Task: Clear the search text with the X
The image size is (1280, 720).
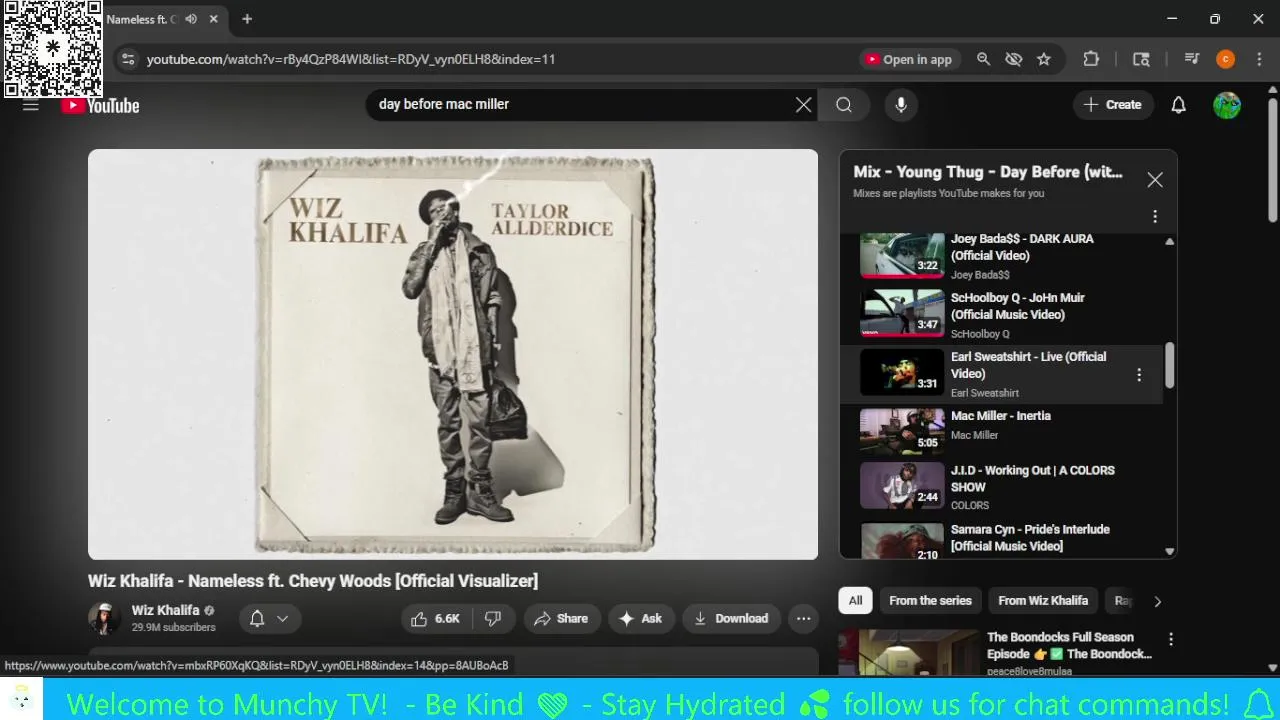Action: (803, 104)
